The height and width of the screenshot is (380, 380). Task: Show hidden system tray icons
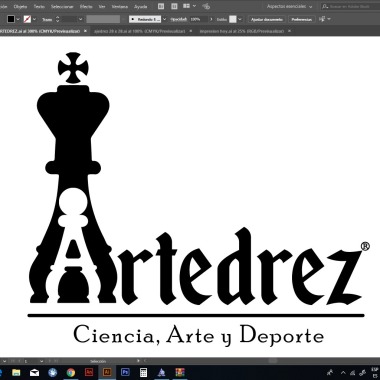coord(343,373)
